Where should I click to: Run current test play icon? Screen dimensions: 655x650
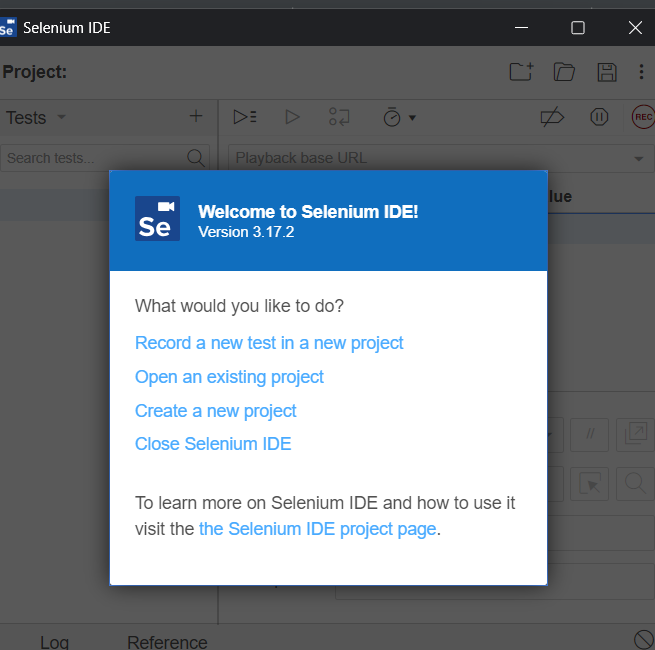292,117
